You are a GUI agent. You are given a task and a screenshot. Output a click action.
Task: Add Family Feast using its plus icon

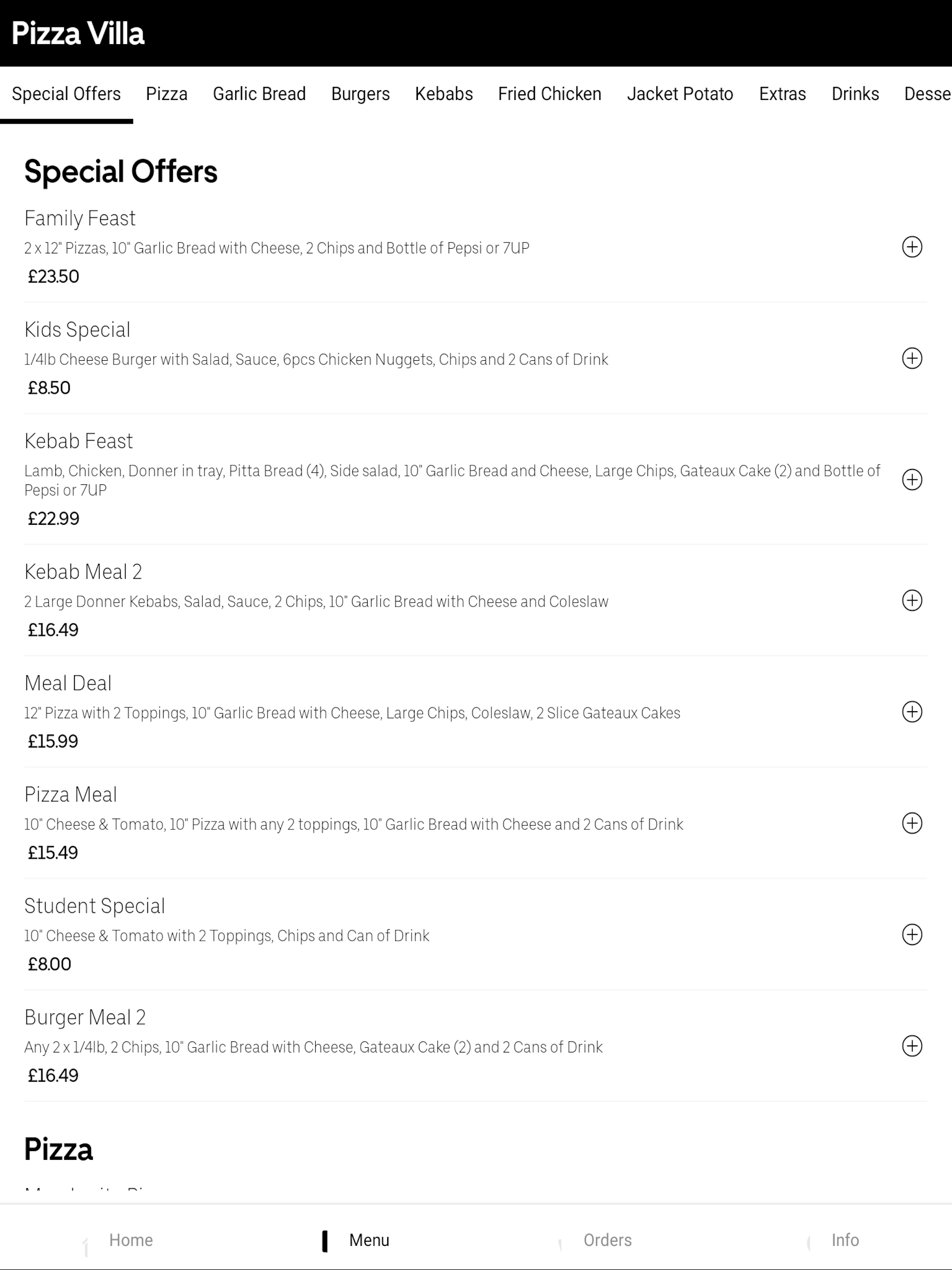[x=912, y=247]
